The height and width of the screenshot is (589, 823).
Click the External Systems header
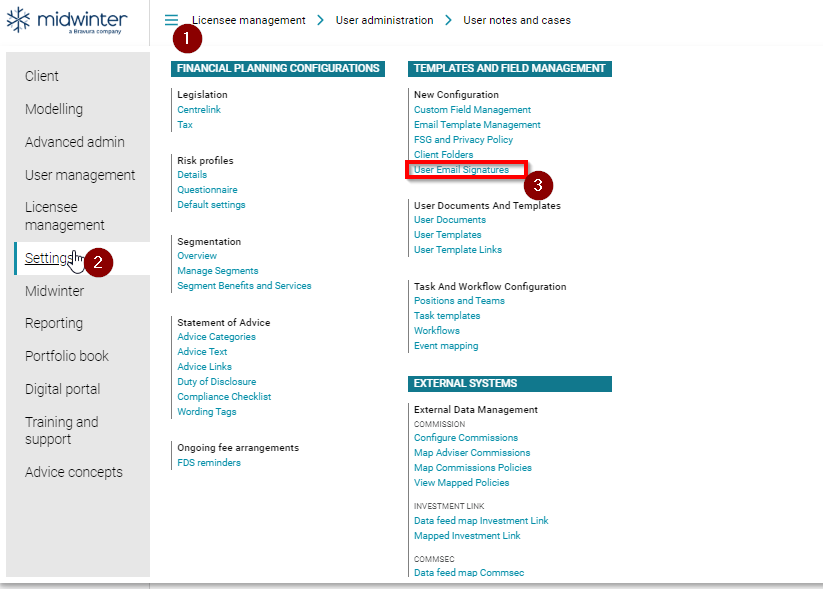click(x=510, y=384)
